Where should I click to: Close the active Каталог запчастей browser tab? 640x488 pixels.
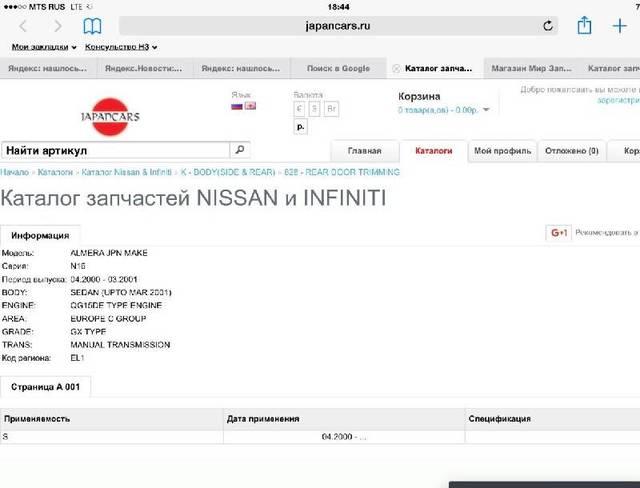(x=396, y=68)
